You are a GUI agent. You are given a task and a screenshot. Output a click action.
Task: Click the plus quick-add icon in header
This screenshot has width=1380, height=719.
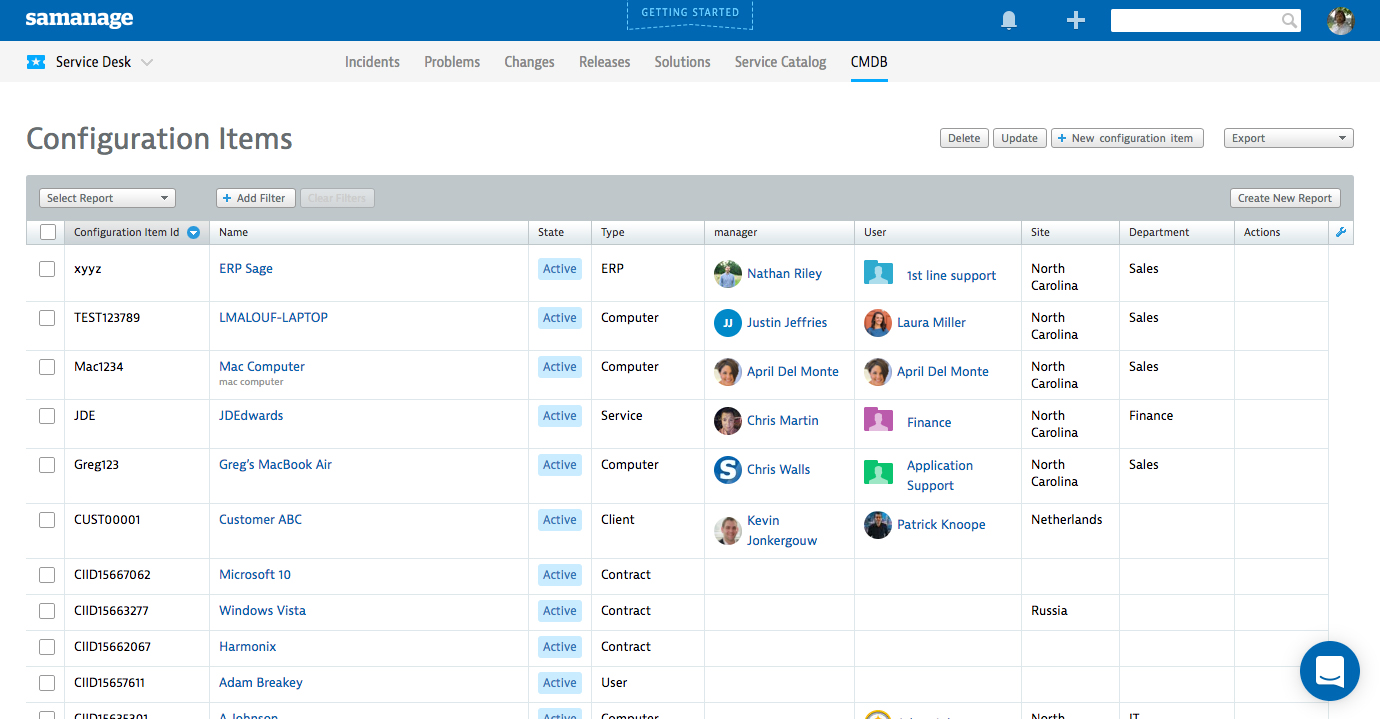click(x=1076, y=20)
